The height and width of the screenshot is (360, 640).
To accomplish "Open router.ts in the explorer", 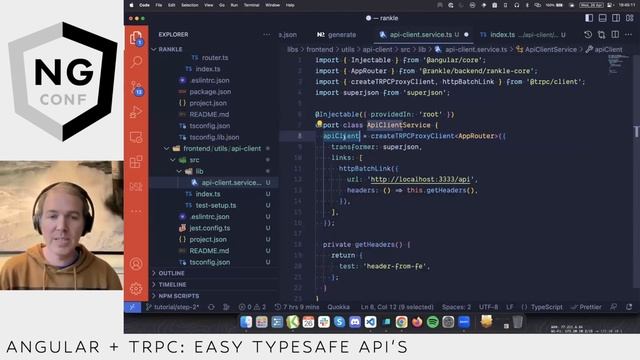I will tap(215, 58).
